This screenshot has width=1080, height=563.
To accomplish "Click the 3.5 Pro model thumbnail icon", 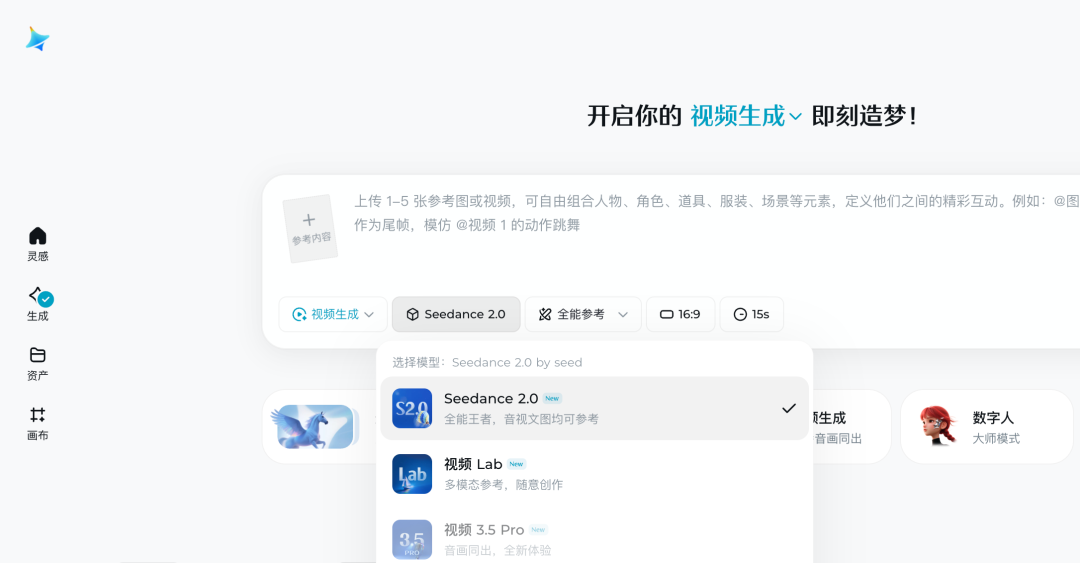I will [412, 539].
